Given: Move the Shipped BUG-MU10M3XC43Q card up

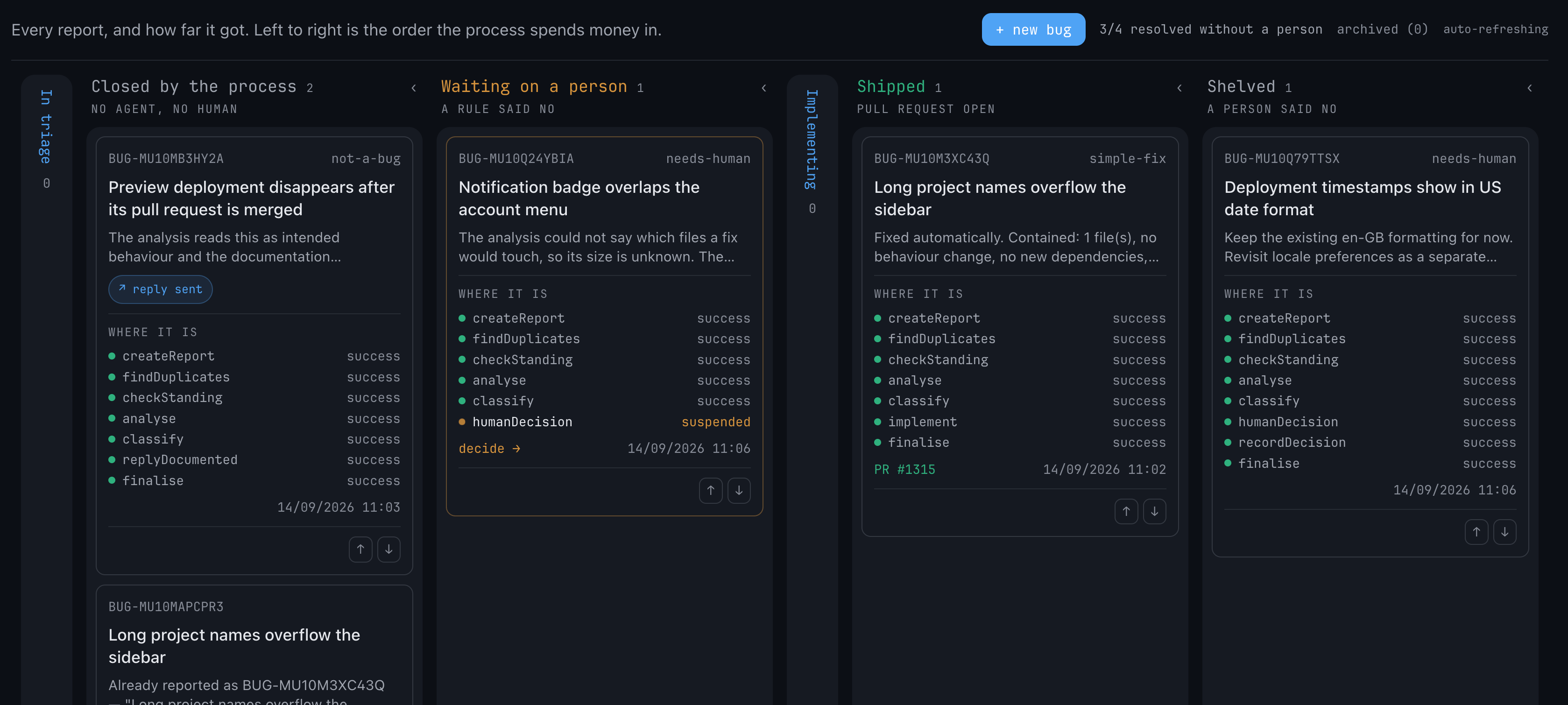Looking at the screenshot, I should [1126, 511].
